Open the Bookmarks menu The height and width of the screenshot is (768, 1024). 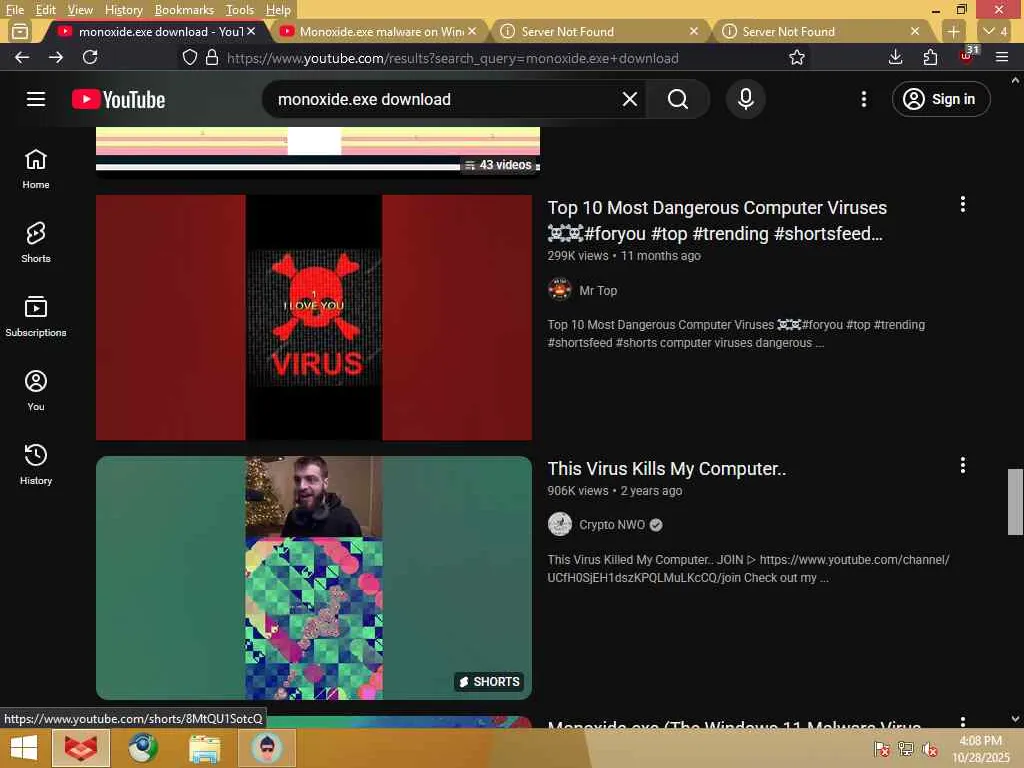[184, 10]
